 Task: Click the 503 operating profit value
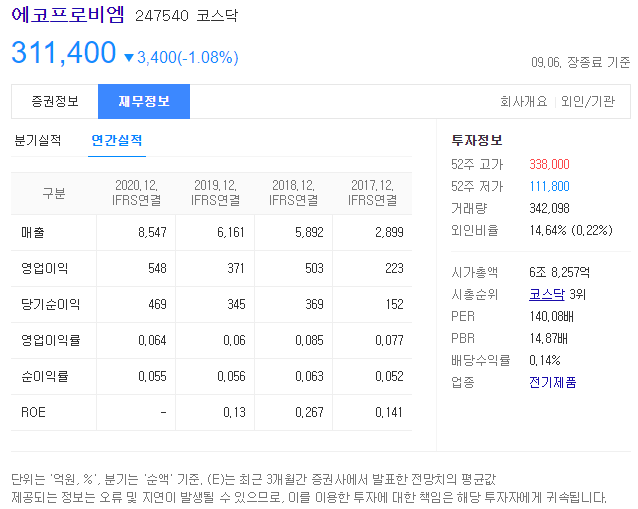[315, 268]
